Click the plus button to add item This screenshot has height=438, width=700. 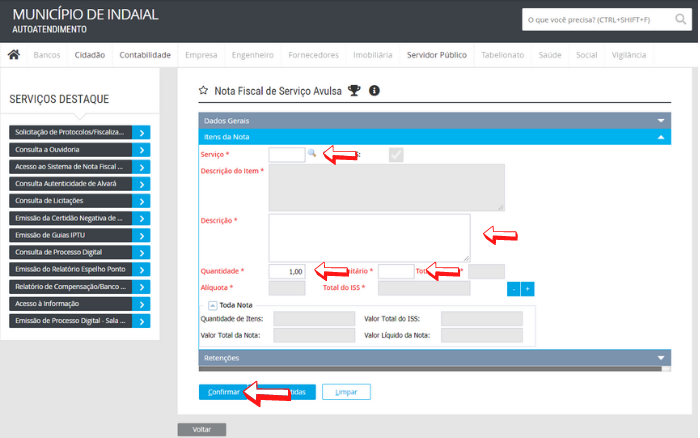click(x=527, y=288)
